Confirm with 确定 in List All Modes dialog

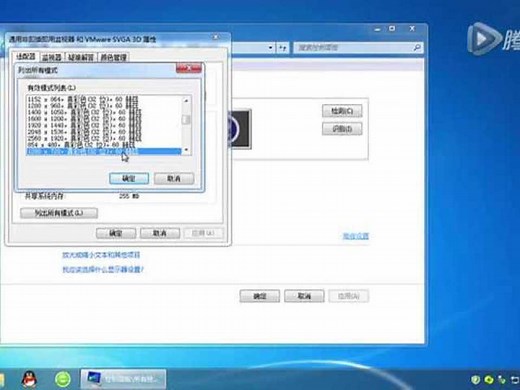(x=129, y=179)
